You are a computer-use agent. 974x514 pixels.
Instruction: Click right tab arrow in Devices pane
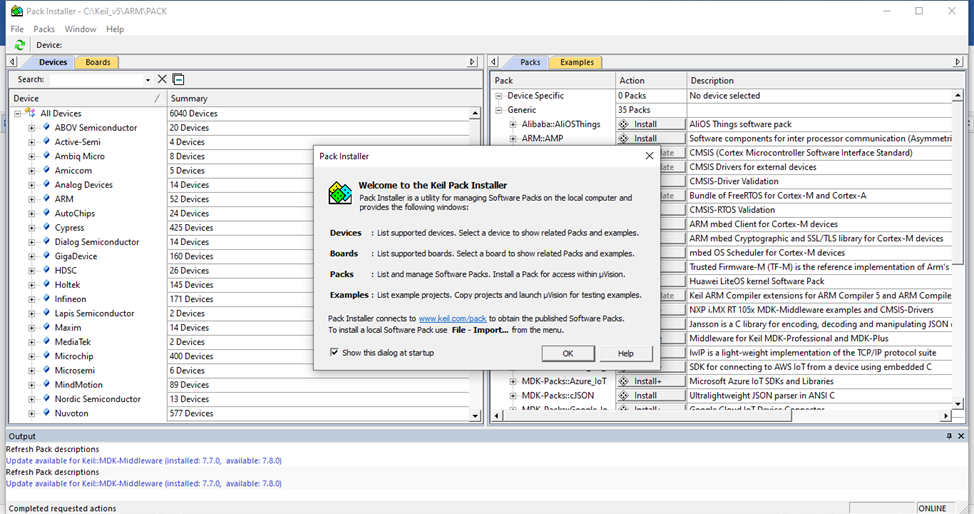click(472, 62)
